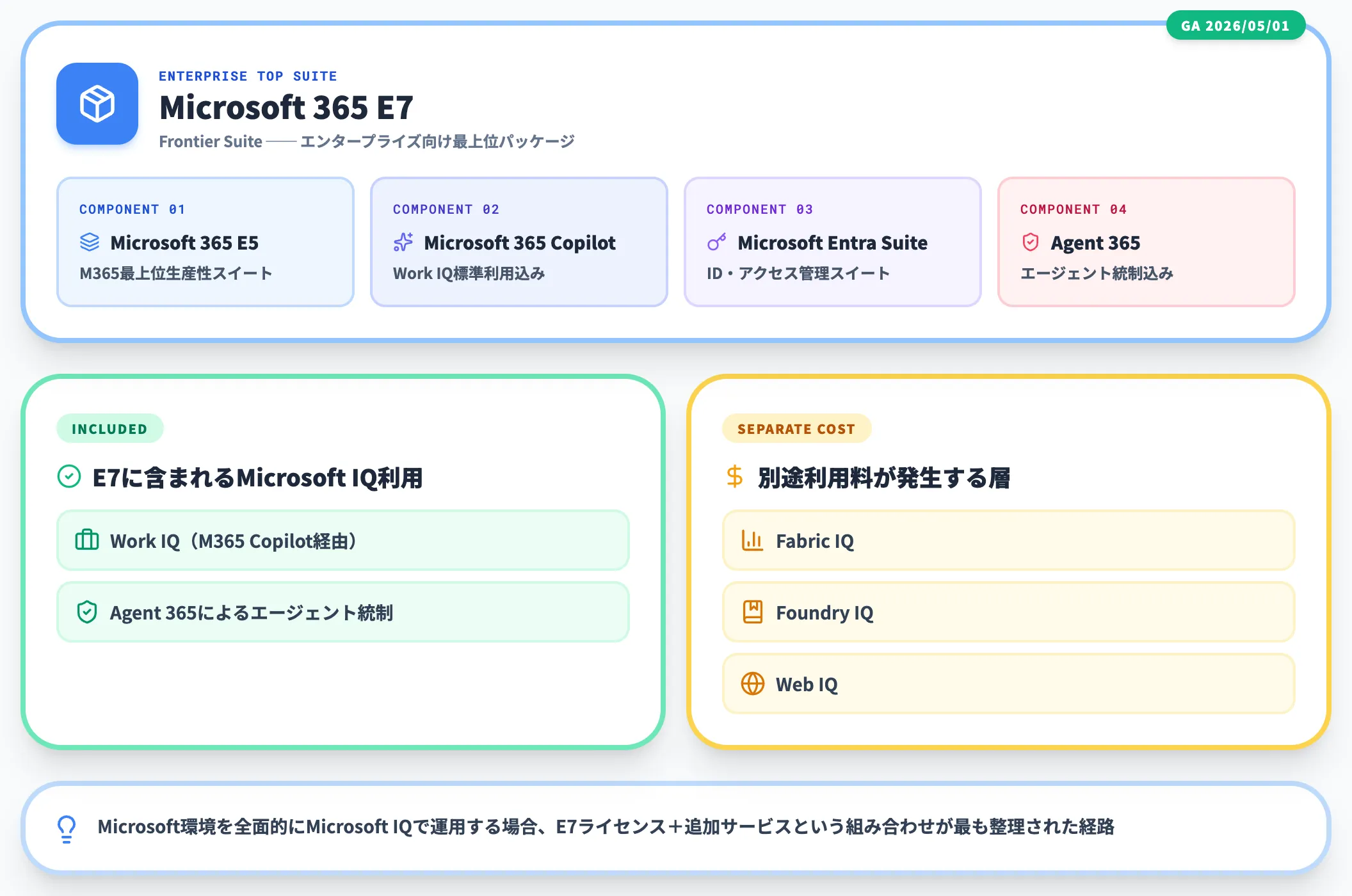
Task: Click the Microsoft 365 Copilot card title
Action: [520, 243]
